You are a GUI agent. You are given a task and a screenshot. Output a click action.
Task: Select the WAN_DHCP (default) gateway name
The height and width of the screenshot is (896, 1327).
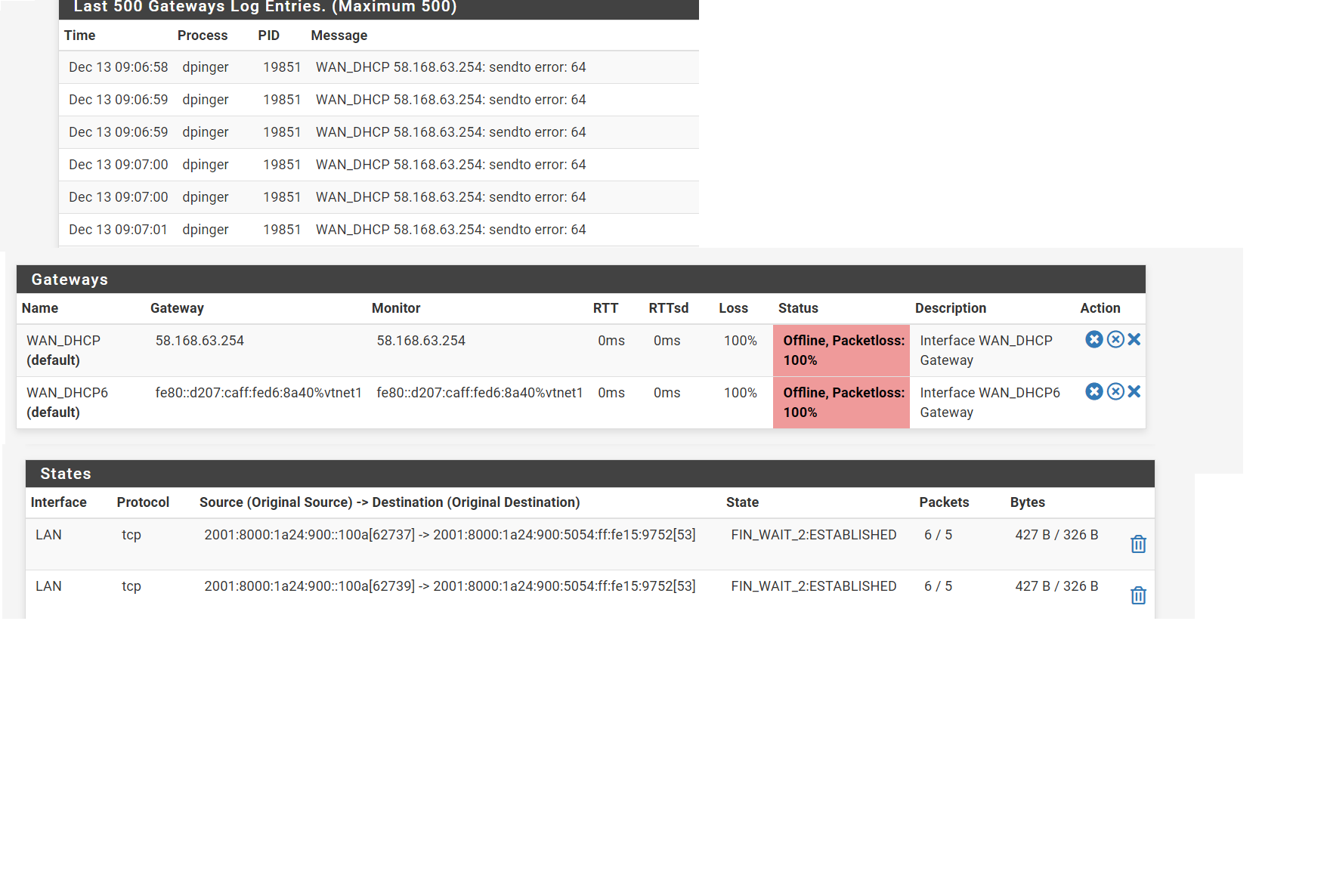coord(63,351)
